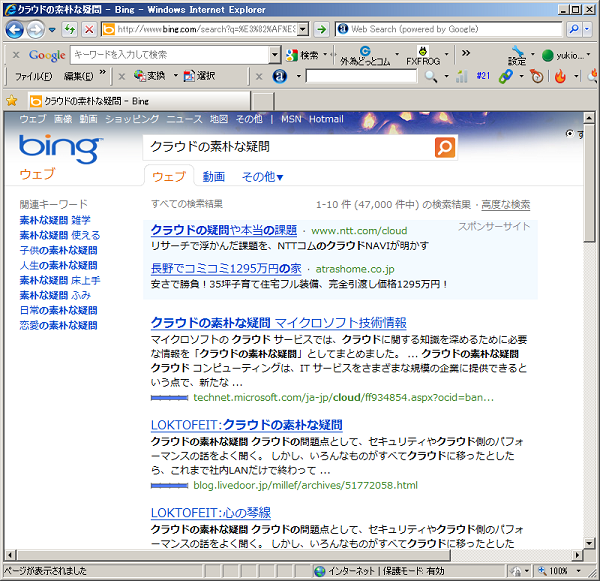Click the browser Back arrow button
600x581 pixels.
pyautogui.click(x=14, y=29)
